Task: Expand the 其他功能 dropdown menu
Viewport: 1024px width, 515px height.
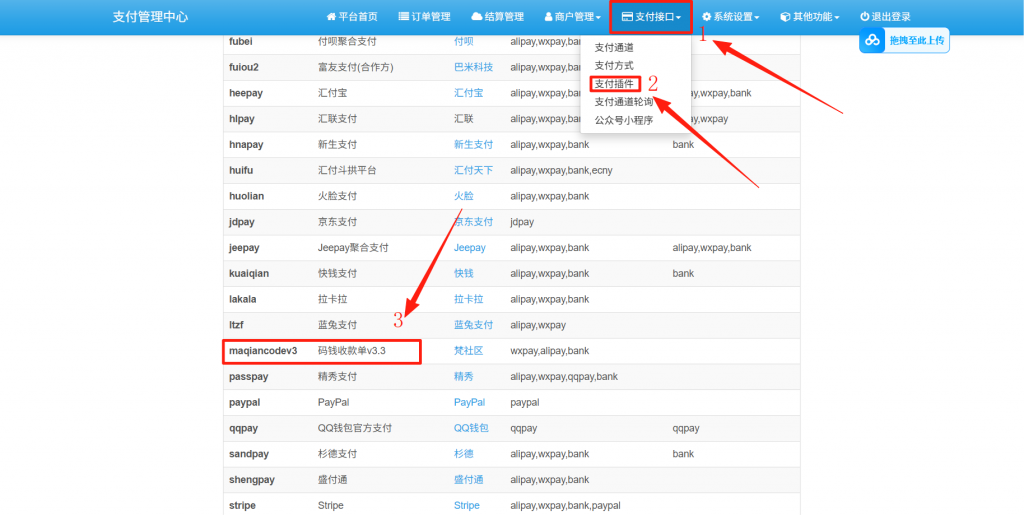Action: (x=809, y=17)
